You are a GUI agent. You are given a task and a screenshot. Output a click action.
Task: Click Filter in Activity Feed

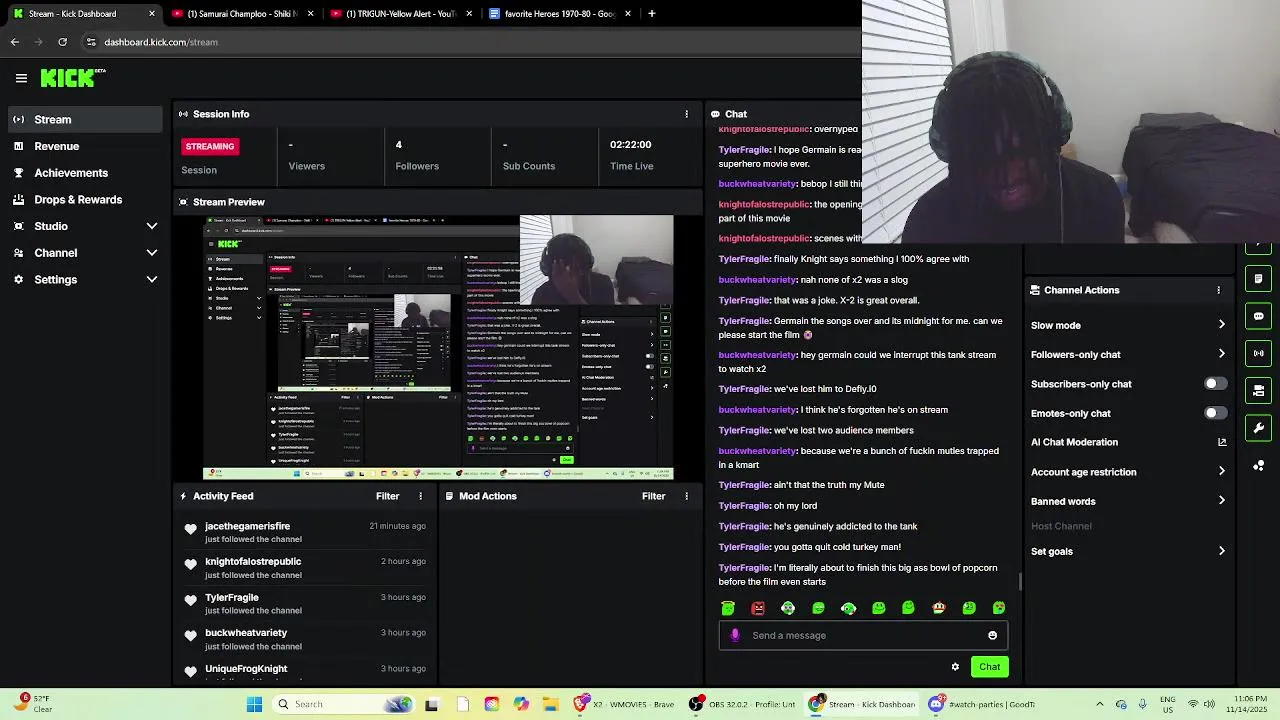(387, 496)
